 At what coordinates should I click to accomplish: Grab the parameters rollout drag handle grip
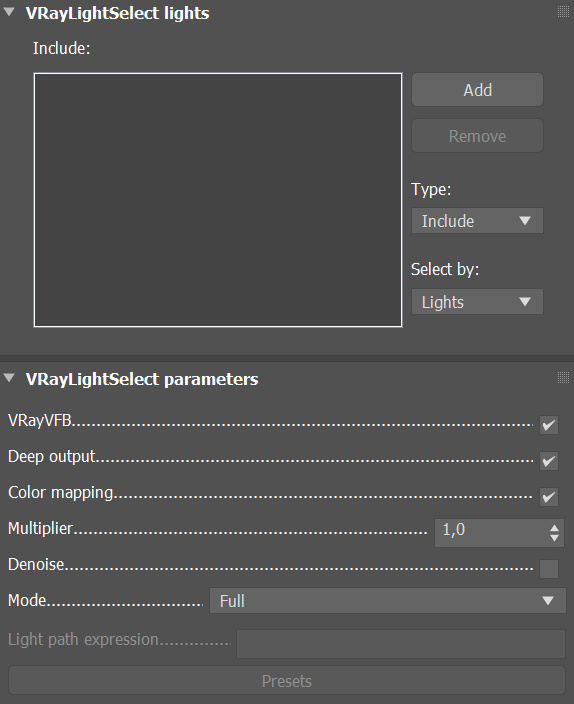(563, 378)
